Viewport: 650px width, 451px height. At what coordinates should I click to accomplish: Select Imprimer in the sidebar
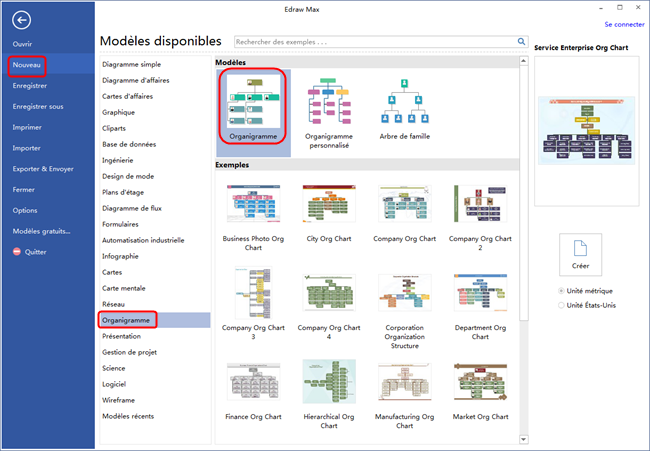[27, 127]
